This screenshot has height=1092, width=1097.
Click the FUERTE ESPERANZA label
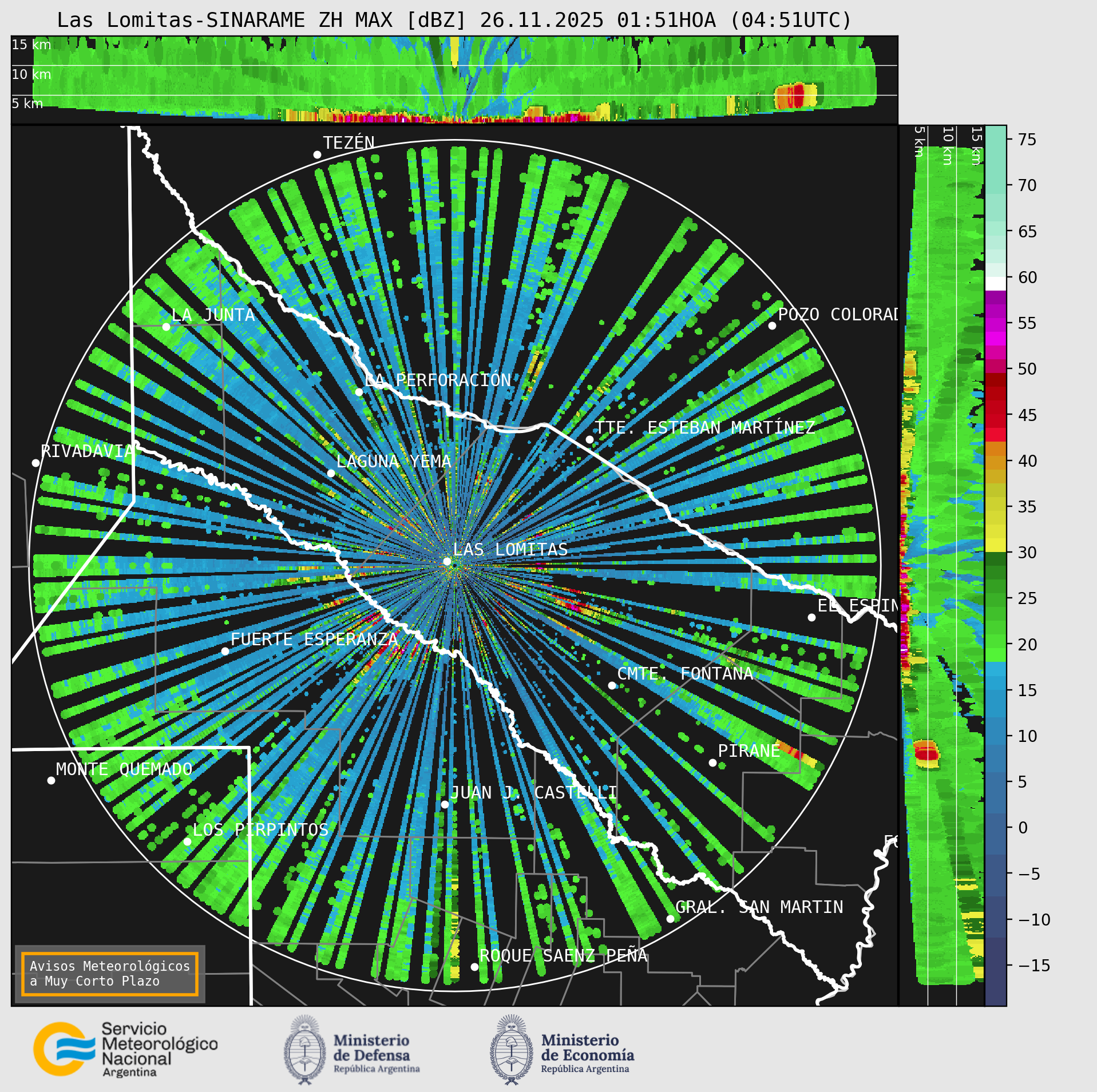tap(314, 640)
